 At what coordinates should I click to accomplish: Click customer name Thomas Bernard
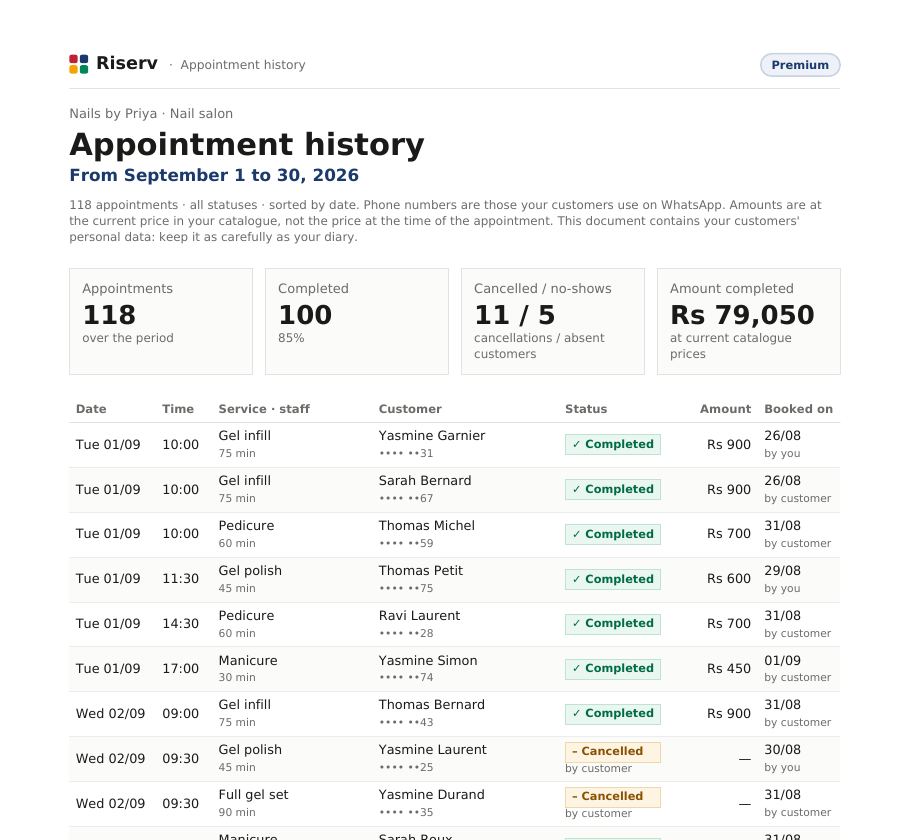tap(431, 705)
